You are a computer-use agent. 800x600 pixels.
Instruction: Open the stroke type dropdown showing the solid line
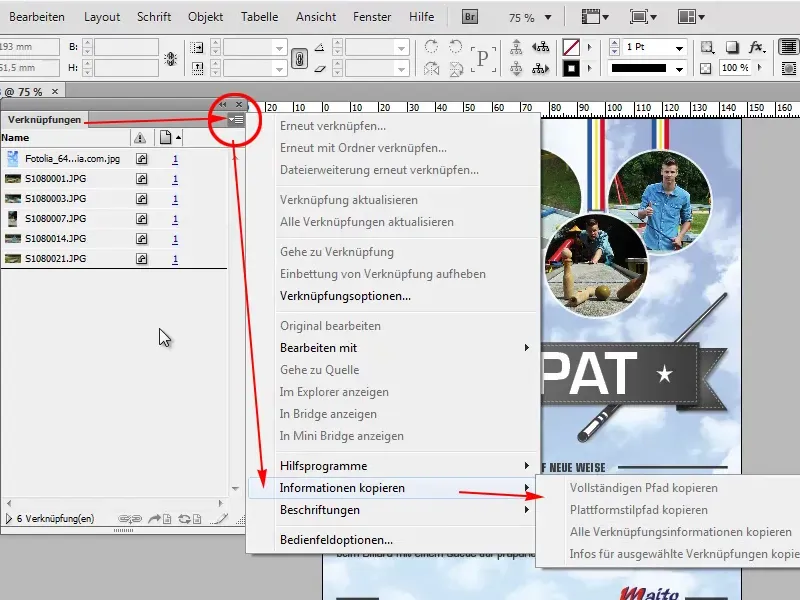(x=681, y=68)
